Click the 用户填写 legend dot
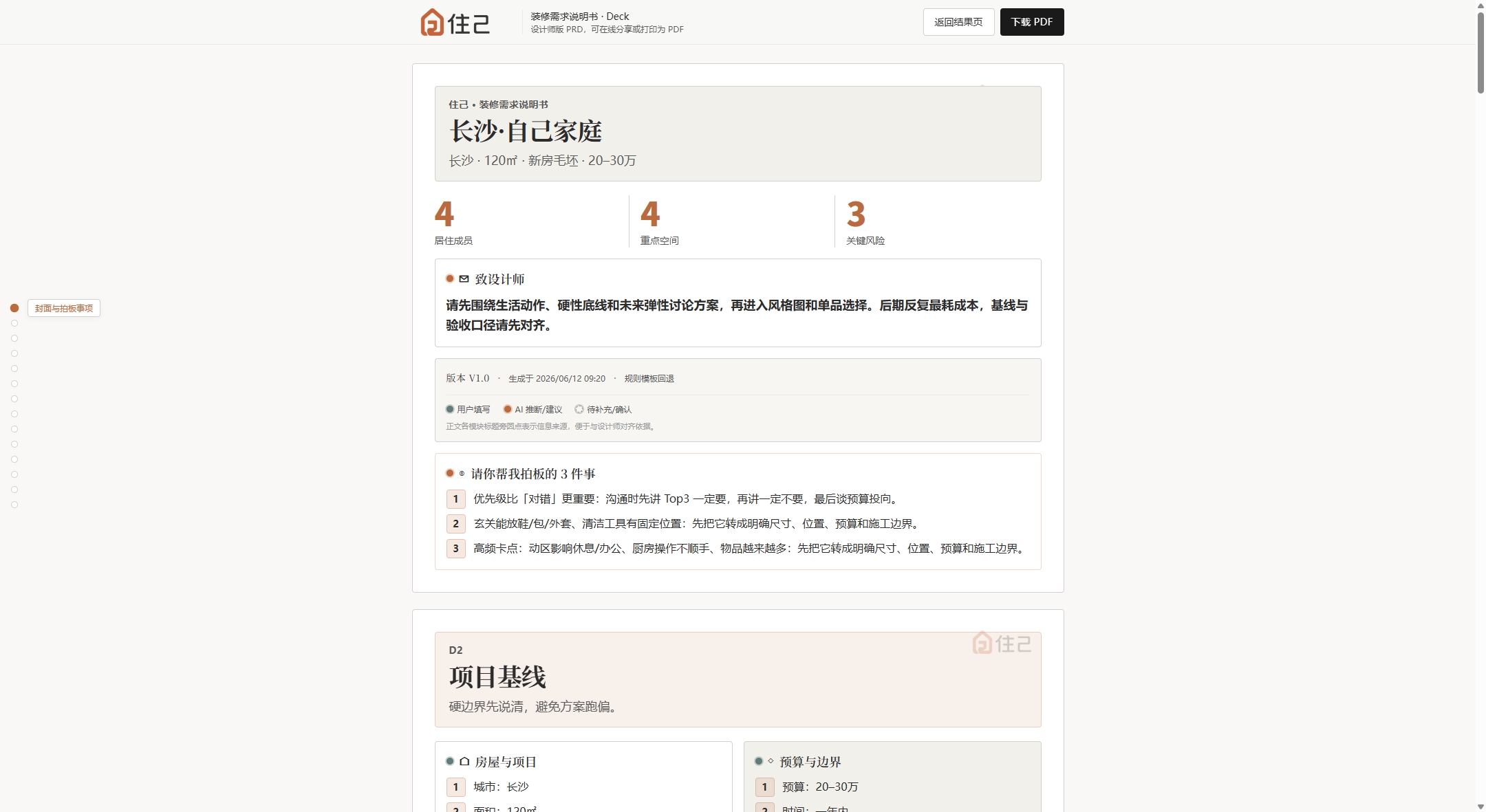1486x812 pixels. point(450,409)
